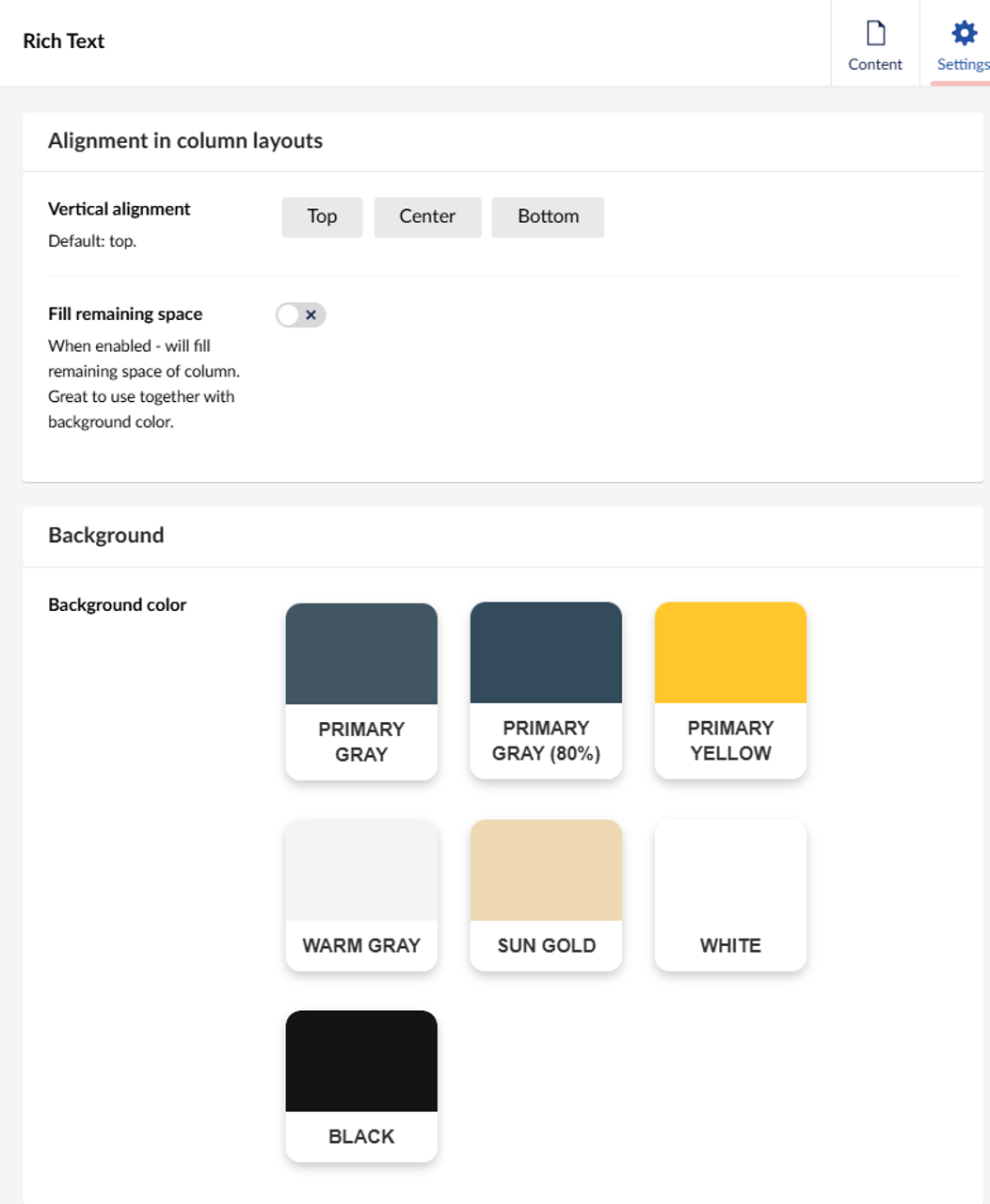Select the Warm Gray color swatch
The width and height of the screenshot is (990, 1204).
pyautogui.click(x=361, y=894)
